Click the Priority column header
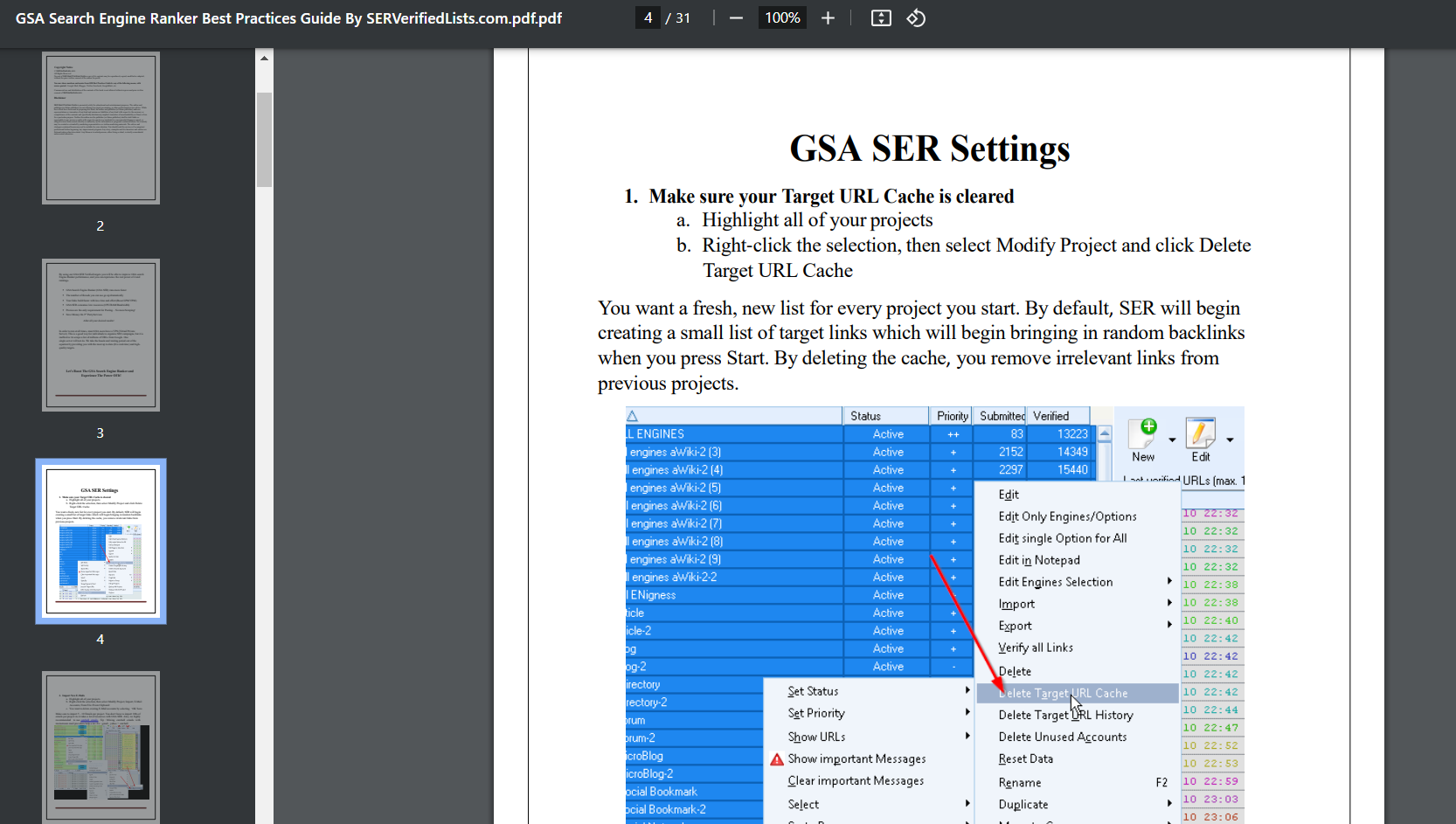 (952, 416)
